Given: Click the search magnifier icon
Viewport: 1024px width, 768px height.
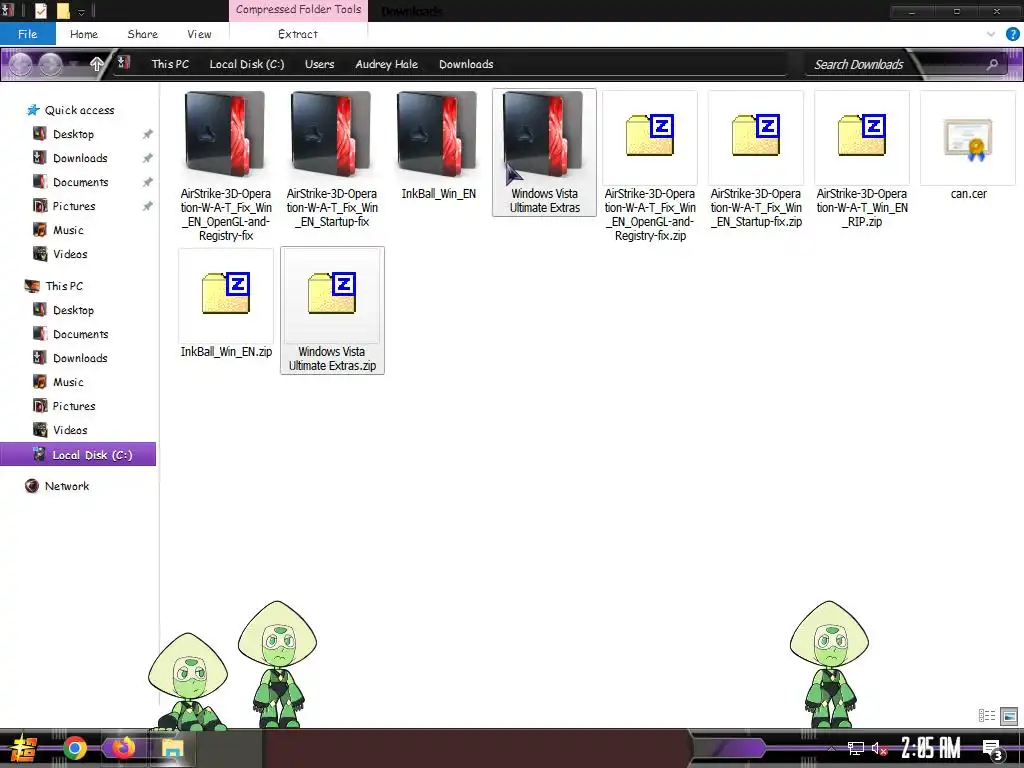Looking at the screenshot, I should 992,64.
